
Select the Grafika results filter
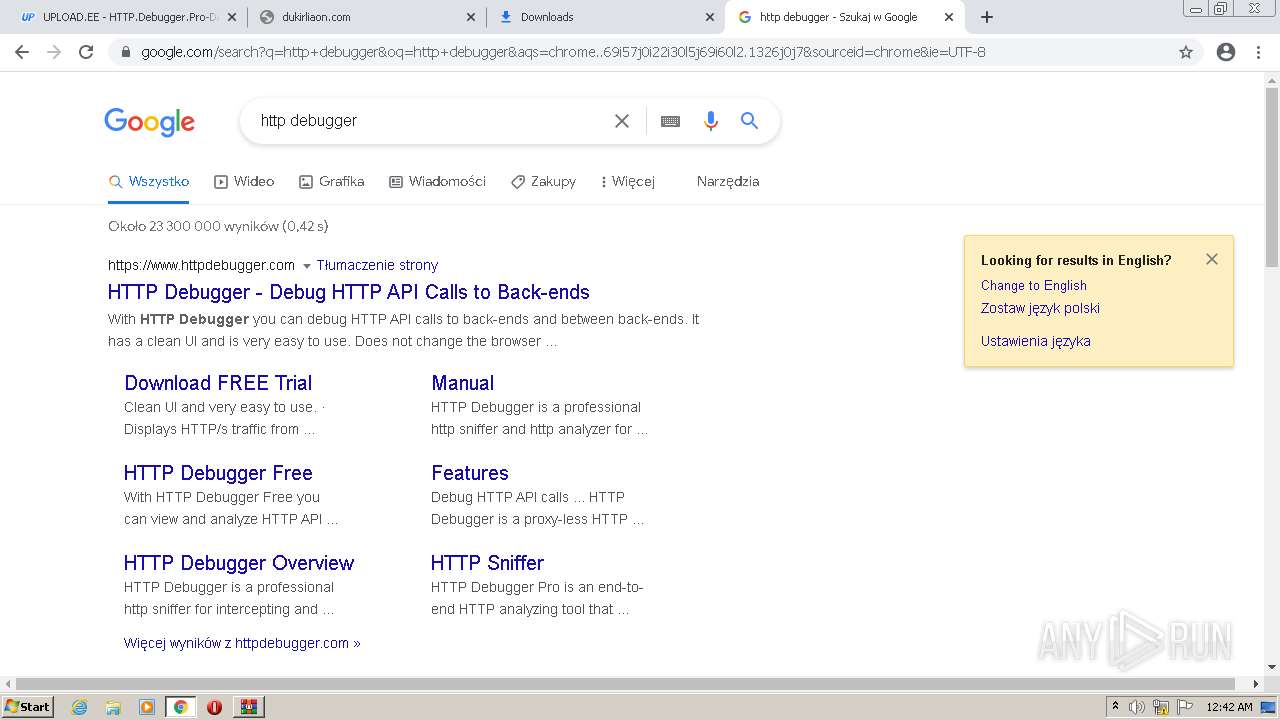click(332, 182)
